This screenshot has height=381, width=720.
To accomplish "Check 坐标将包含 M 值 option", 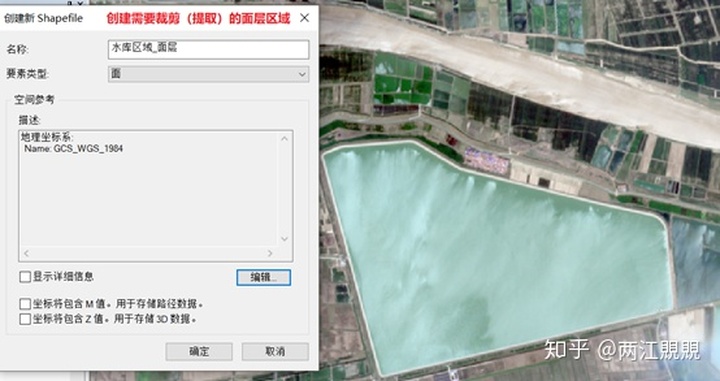I will (x=25, y=304).
